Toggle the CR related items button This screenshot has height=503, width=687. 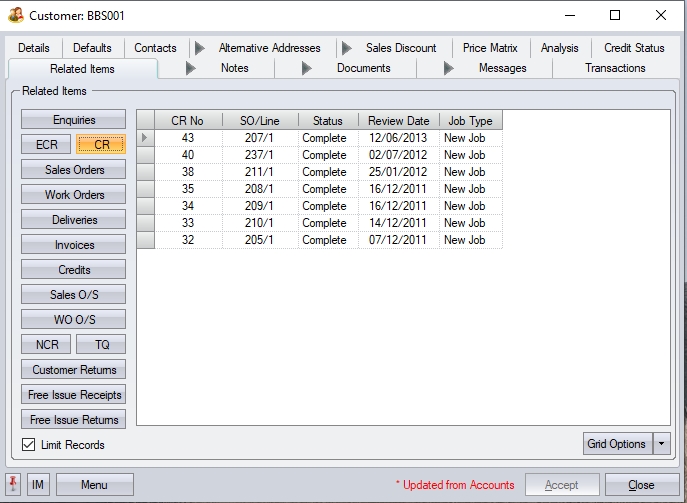point(101,145)
